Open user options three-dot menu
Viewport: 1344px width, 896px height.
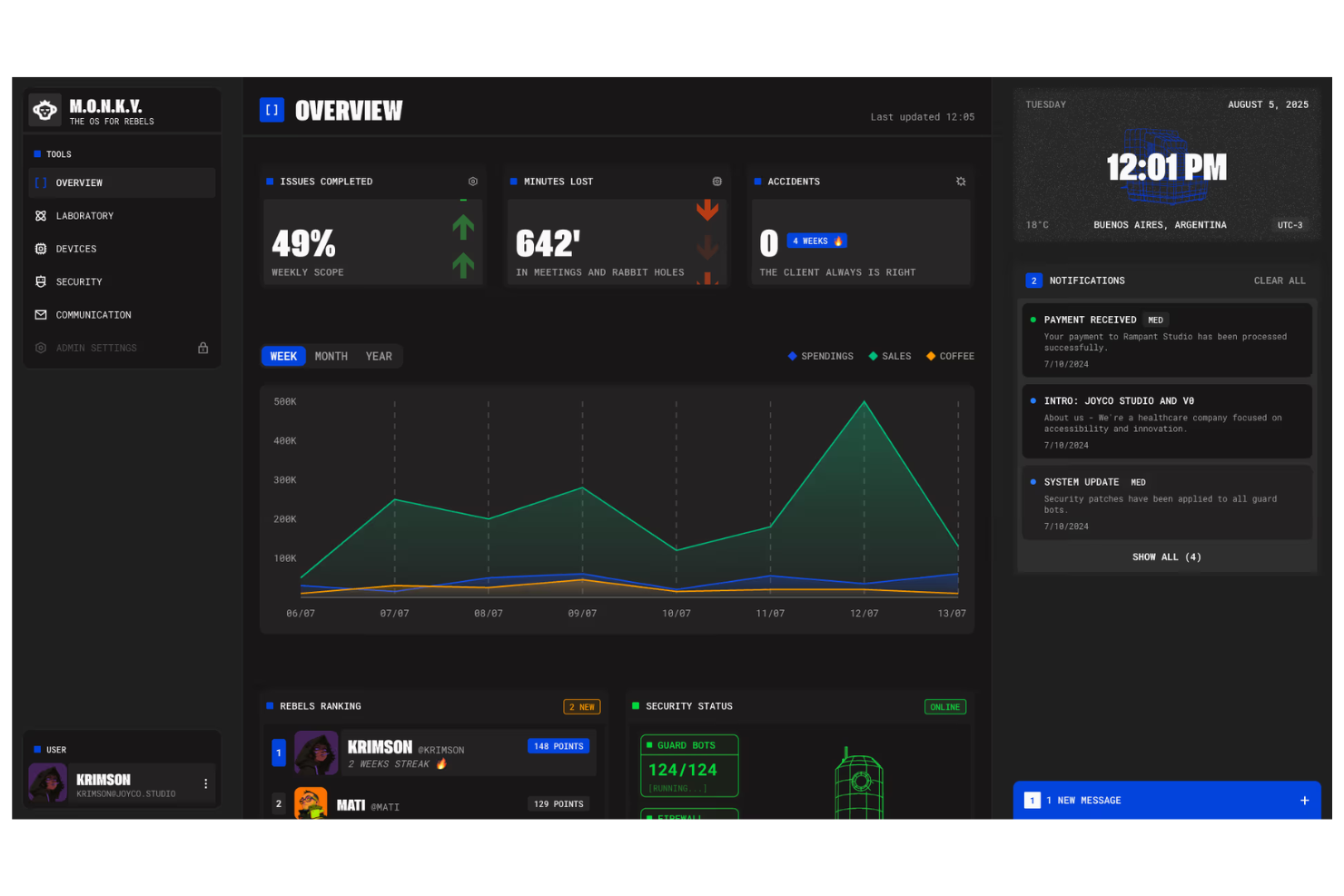pos(206,783)
